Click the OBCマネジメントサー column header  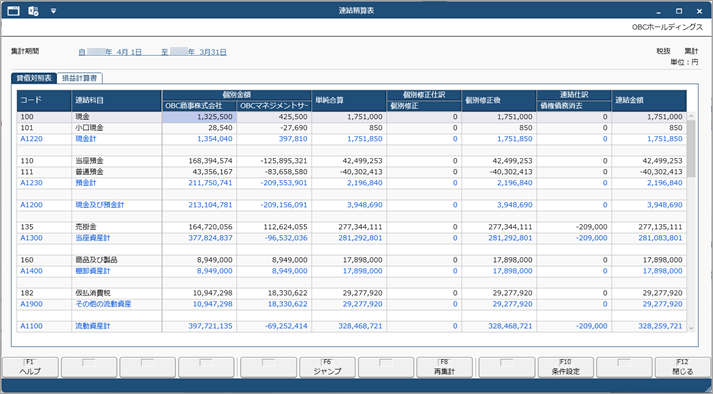[274, 106]
